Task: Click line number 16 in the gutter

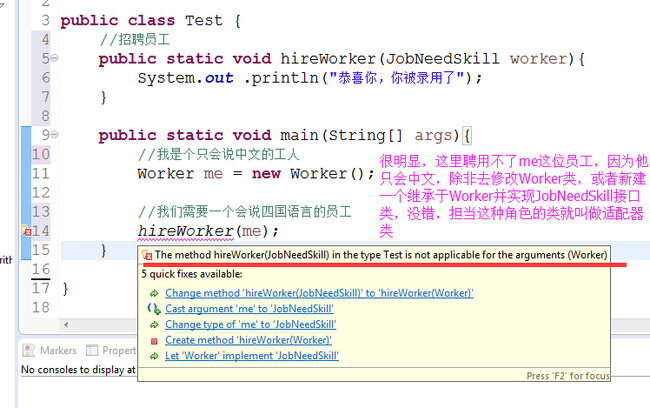Action: [41, 269]
